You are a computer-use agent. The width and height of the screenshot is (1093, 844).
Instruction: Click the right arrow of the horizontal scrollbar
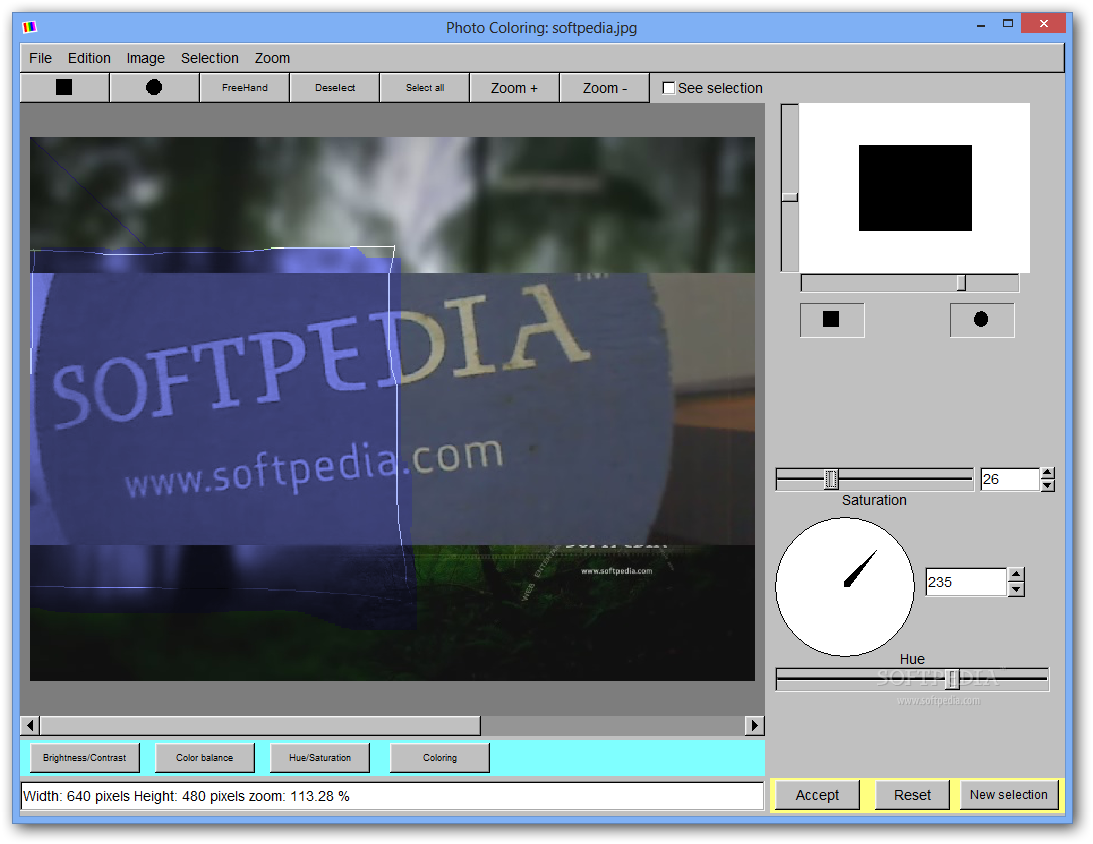tap(754, 726)
